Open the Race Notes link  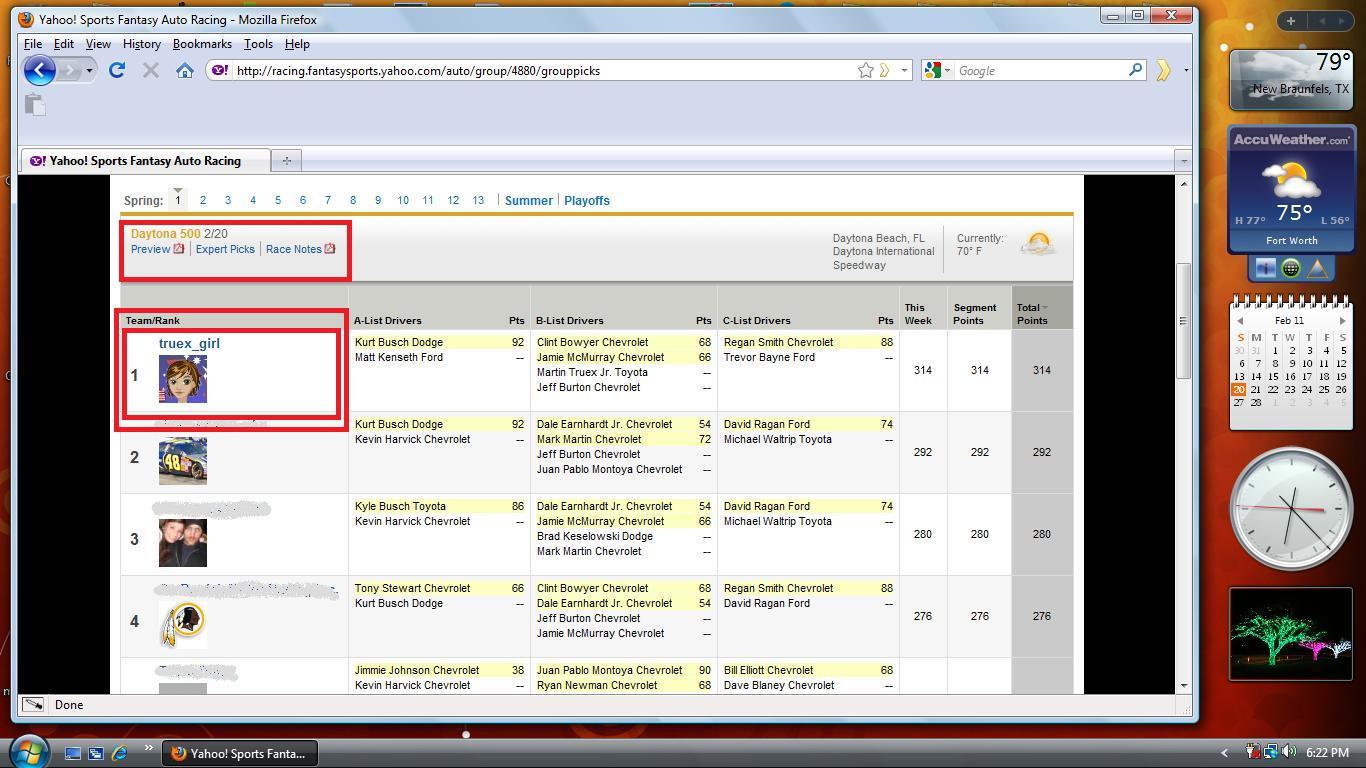tap(293, 249)
